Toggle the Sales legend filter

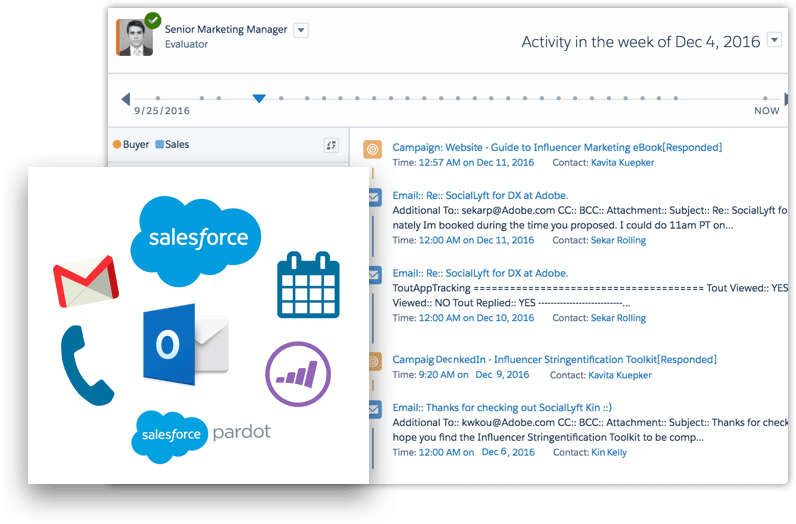(172, 145)
